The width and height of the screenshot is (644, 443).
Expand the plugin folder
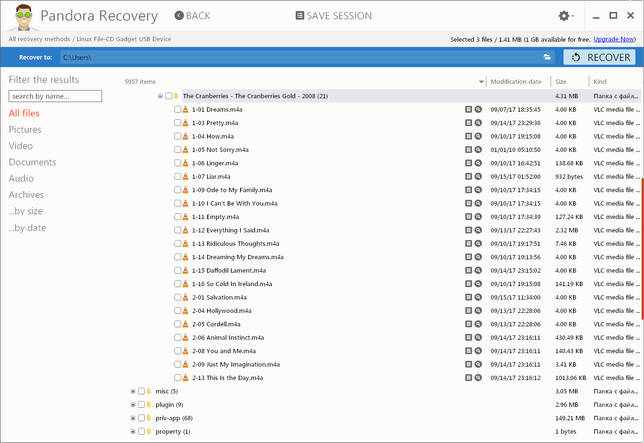(133, 404)
